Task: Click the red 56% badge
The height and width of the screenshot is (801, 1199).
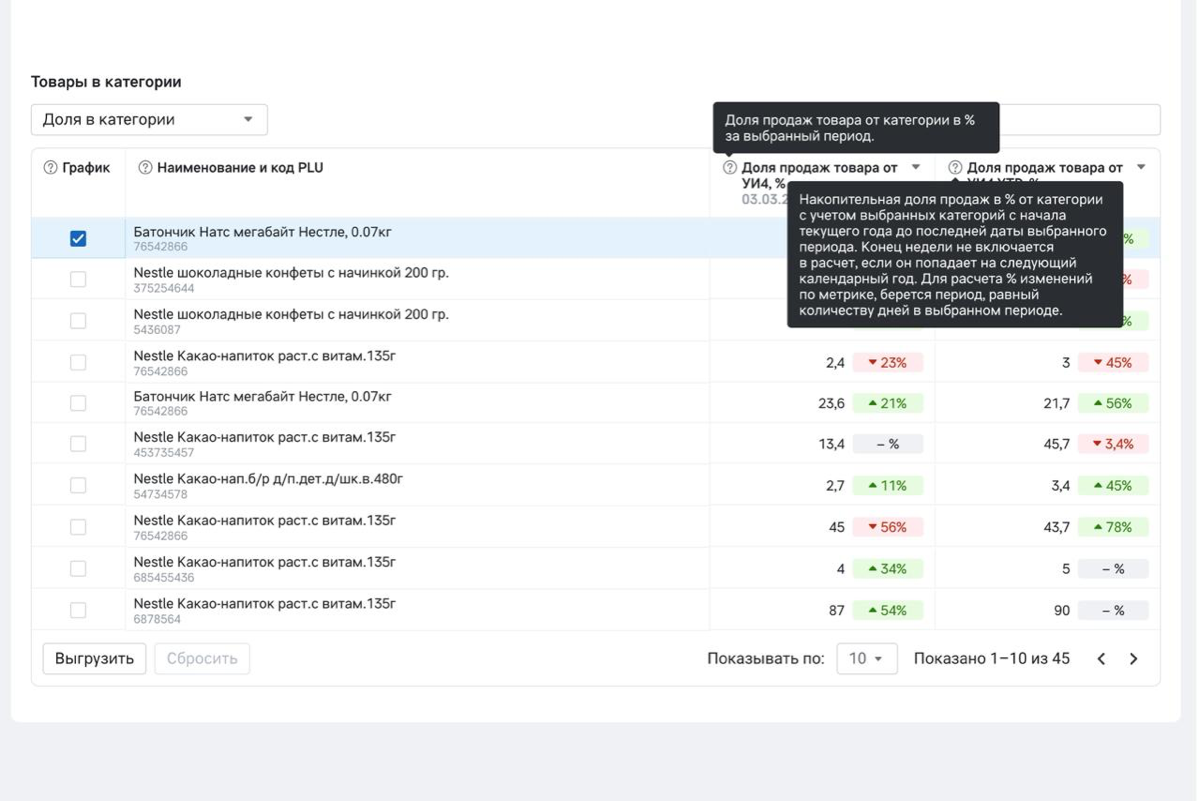Action: click(887, 527)
